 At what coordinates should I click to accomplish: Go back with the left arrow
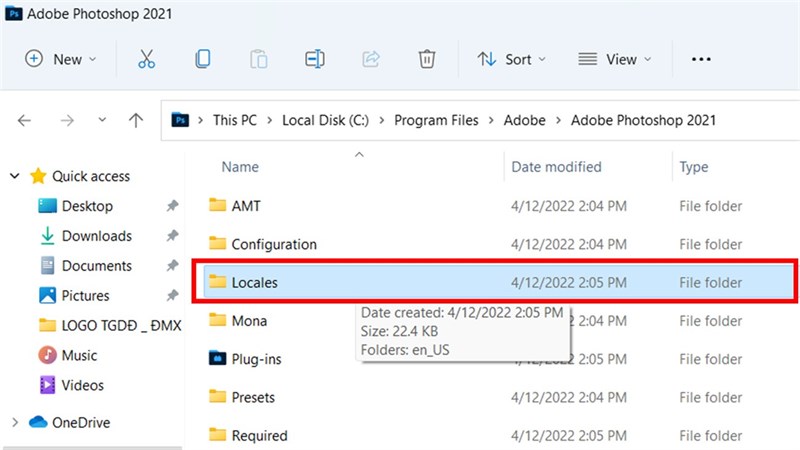[24, 120]
